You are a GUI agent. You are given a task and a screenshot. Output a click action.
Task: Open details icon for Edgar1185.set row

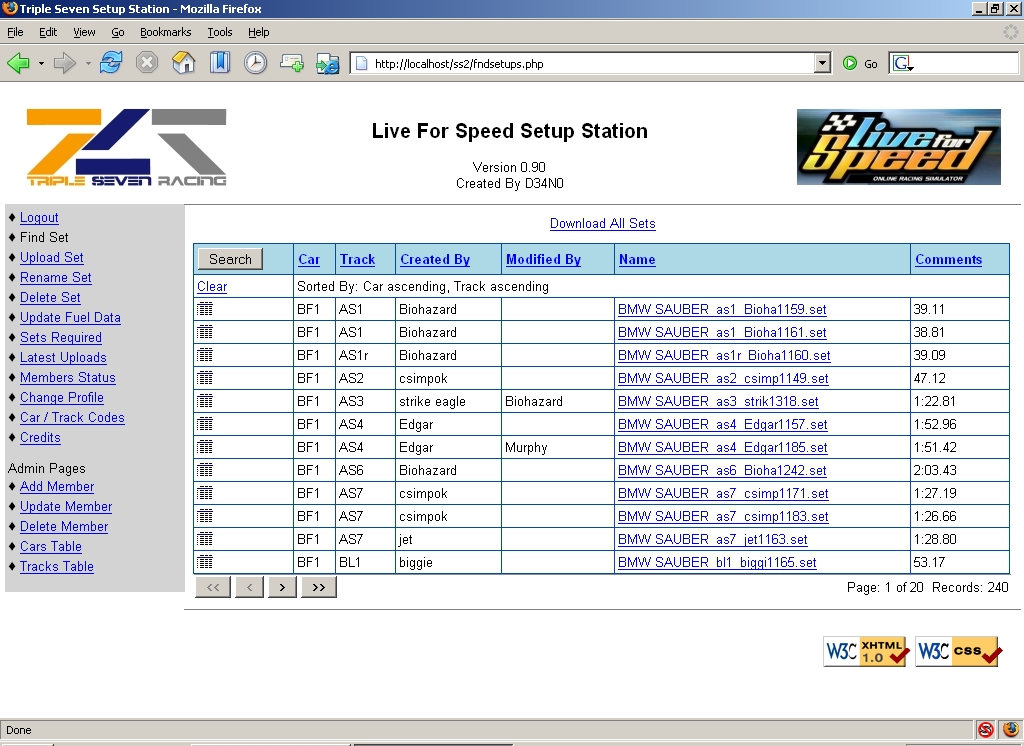pyautogui.click(x=205, y=447)
